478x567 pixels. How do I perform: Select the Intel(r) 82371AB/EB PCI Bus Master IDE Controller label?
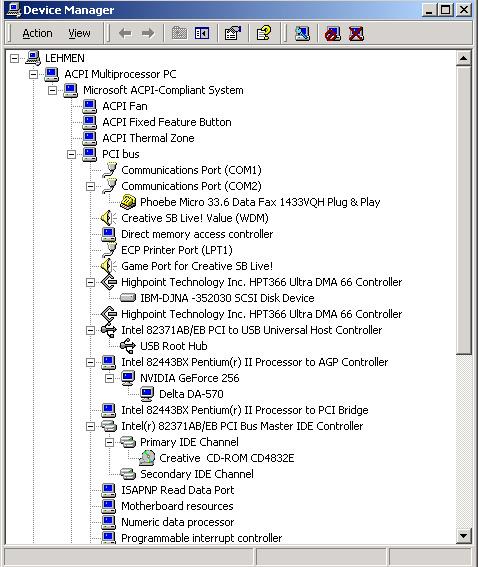[x=242, y=426]
